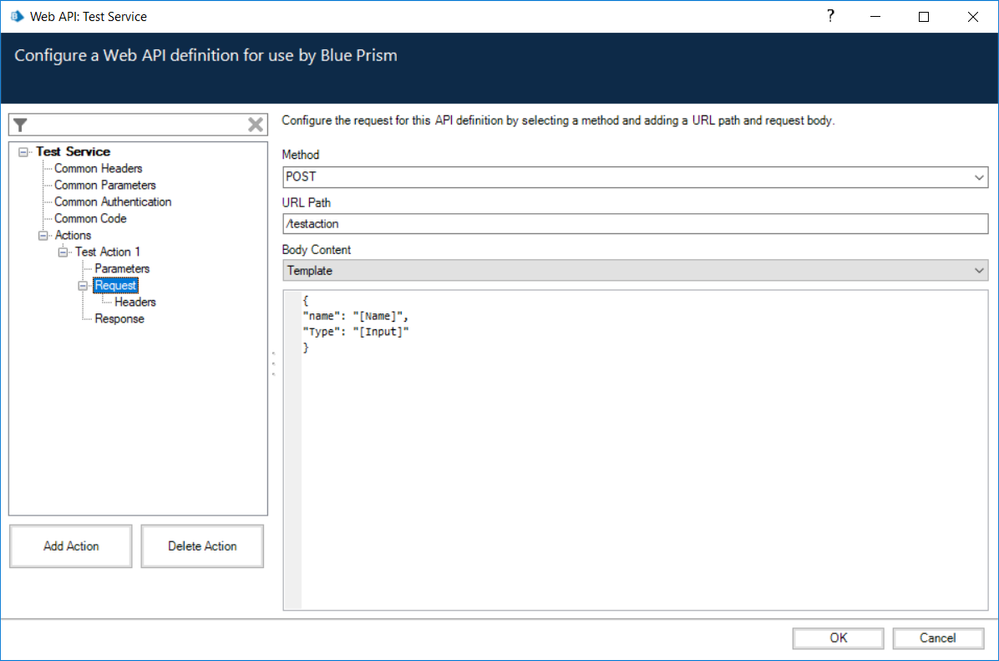Select Common Headers in the tree
This screenshot has height=661, width=999.
pyautogui.click(x=98, y=169)
